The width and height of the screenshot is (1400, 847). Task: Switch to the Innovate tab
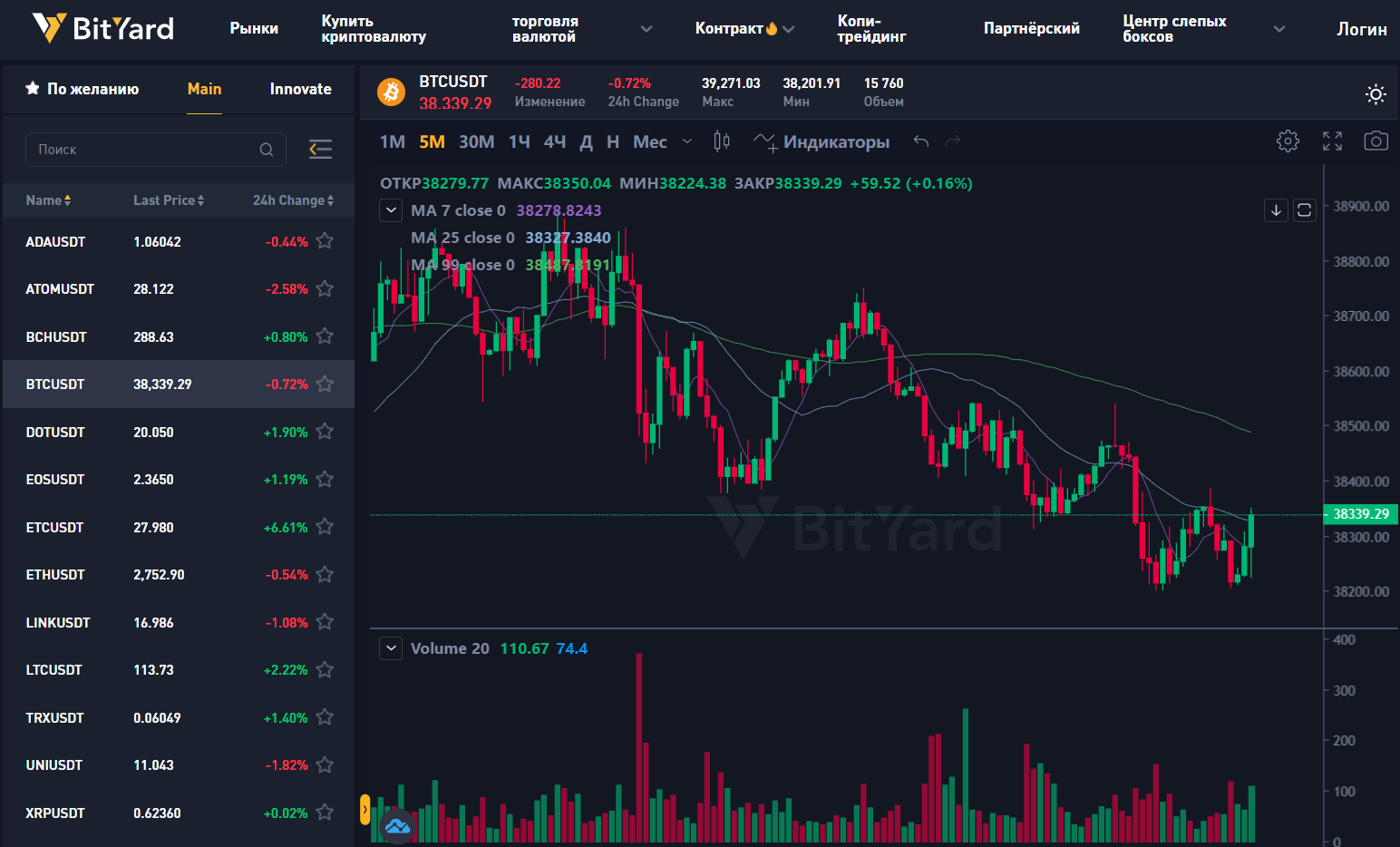[300, 89]
